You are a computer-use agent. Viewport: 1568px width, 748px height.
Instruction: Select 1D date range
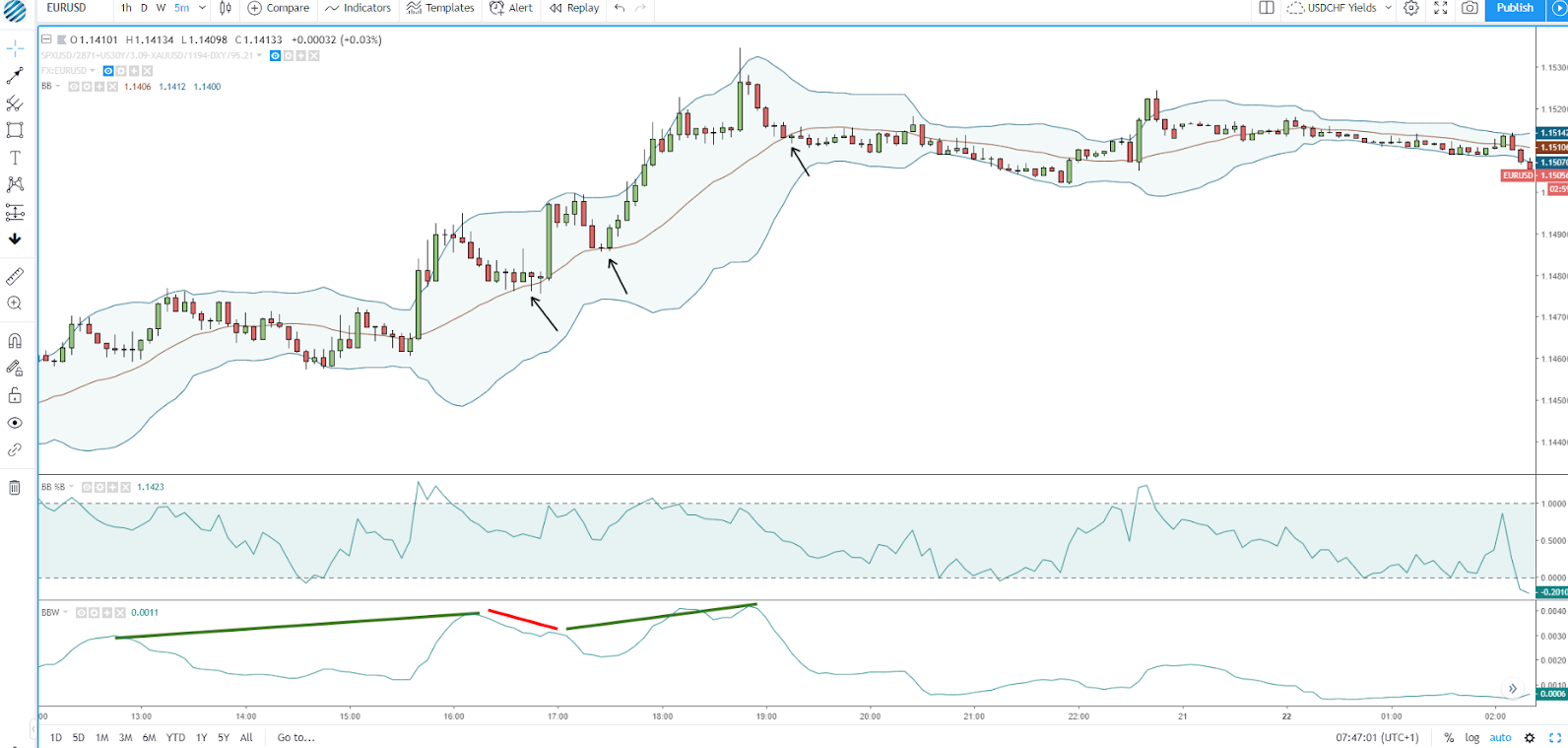[x=55, y=737]
